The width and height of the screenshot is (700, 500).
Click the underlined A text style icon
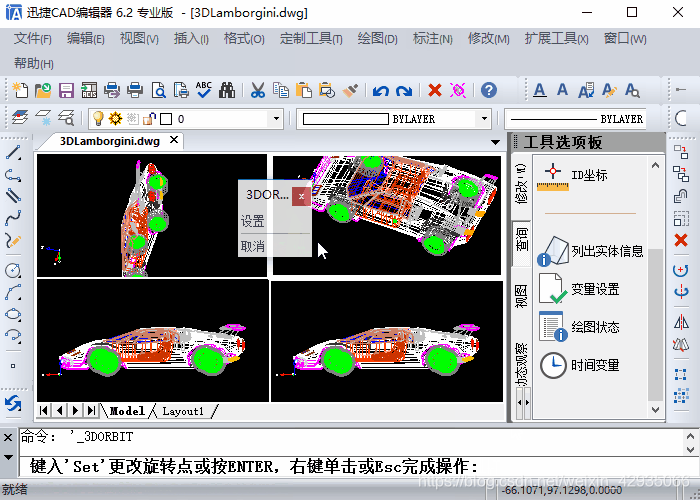540,91
